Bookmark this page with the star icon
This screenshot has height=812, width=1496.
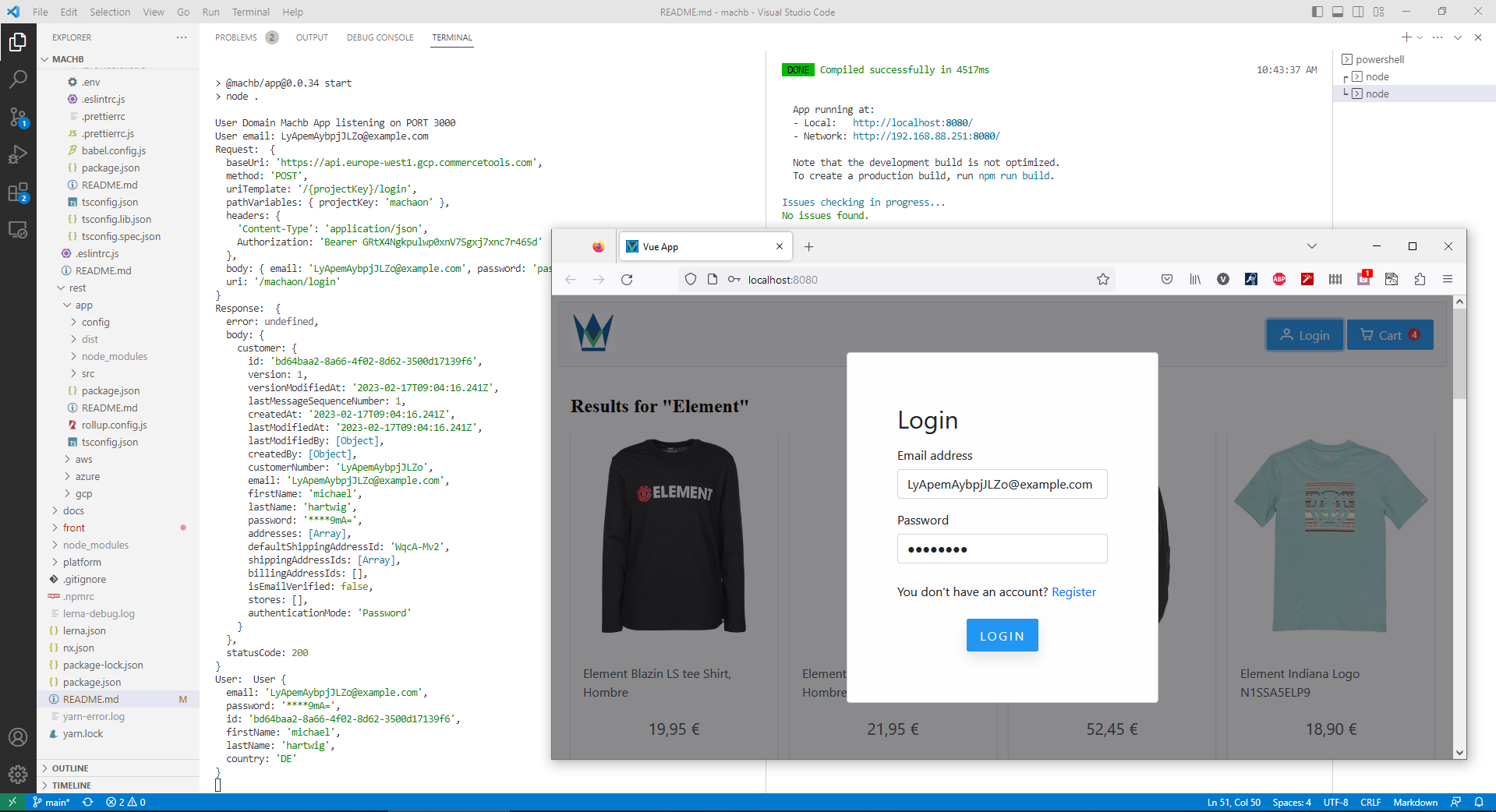[1102, 279]
